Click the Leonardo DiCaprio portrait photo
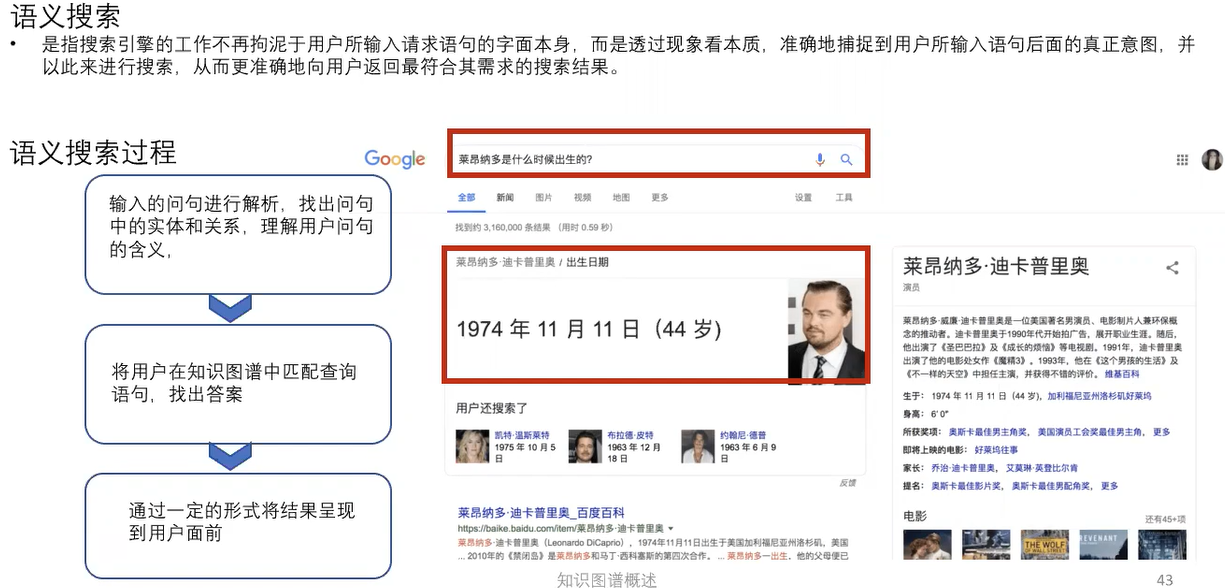The height and width of the screenshot is (588, 1225). coord(826,329)
